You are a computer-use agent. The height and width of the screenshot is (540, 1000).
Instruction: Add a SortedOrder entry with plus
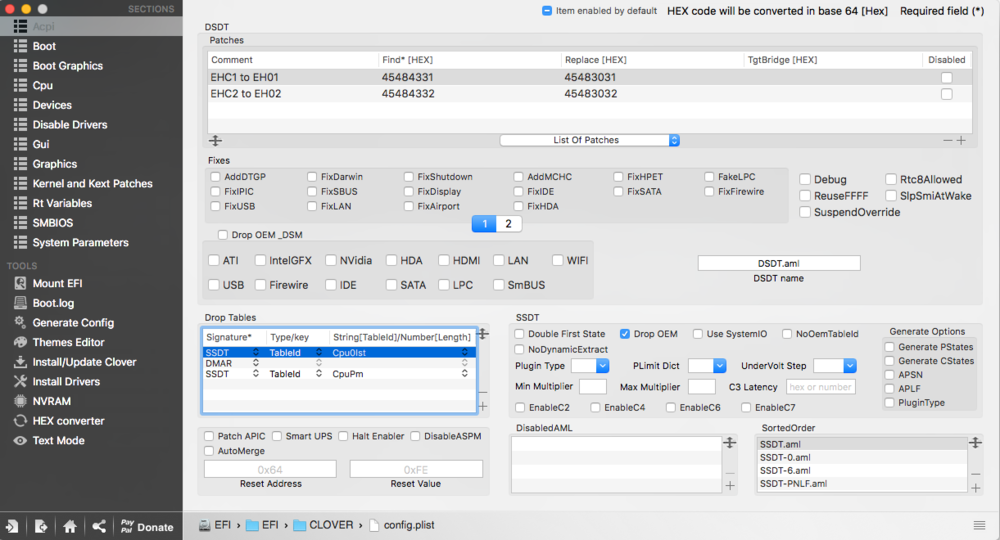(x=976, y=488)
